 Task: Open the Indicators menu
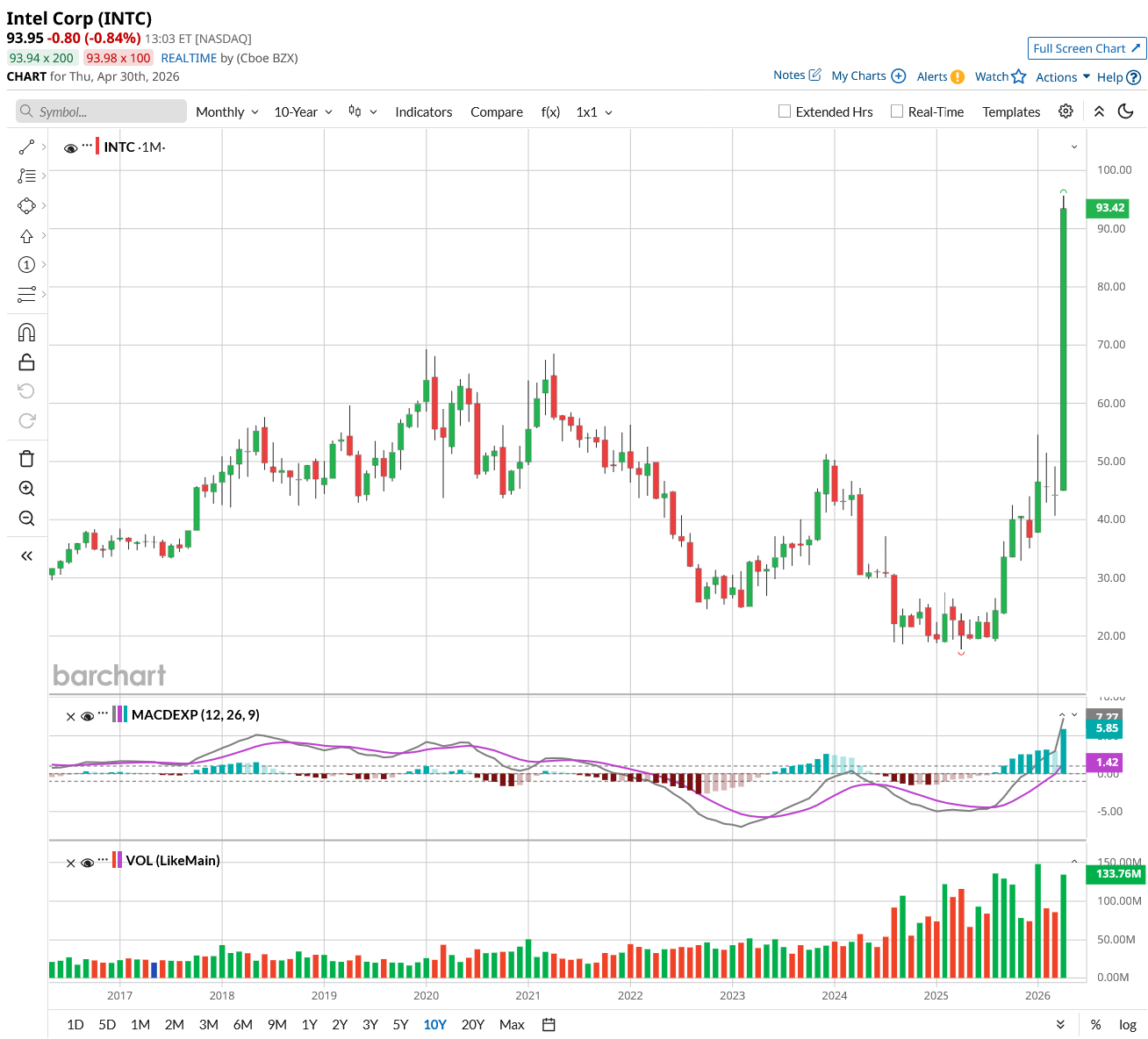pyautogui.click(x=423, y=112)
